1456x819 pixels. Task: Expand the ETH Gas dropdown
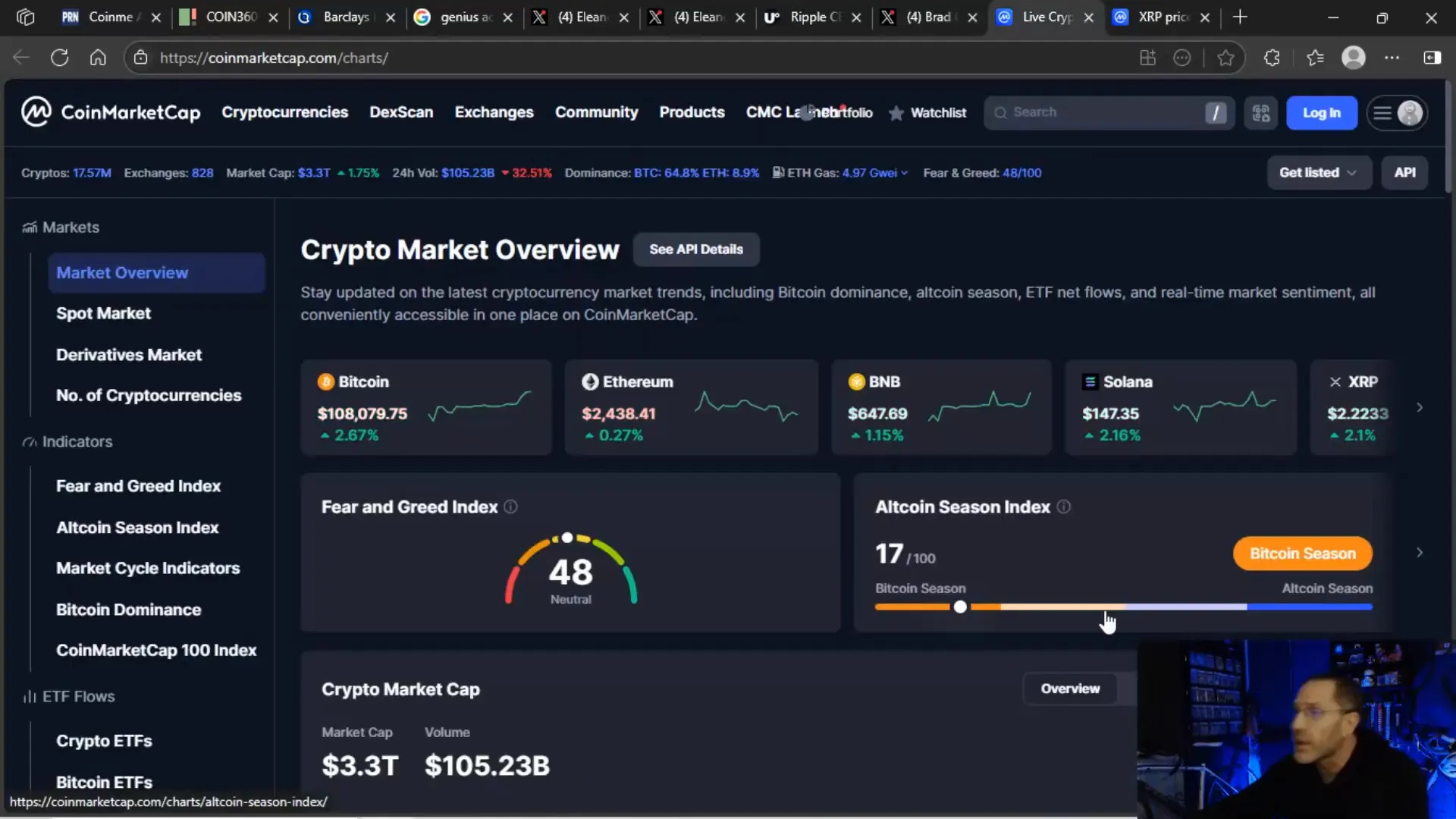pyautogui.click(x=904, y=173)
